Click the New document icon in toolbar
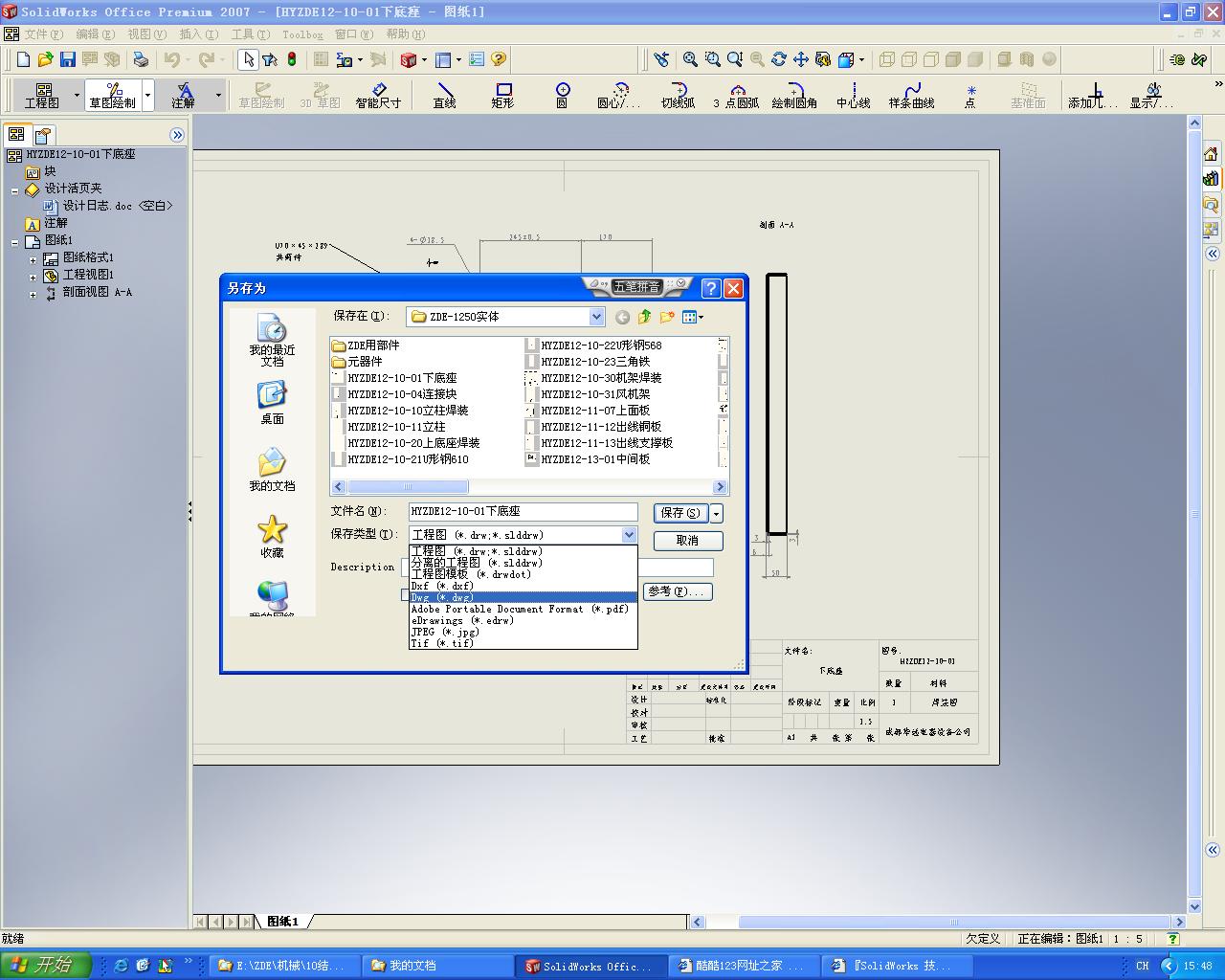Screen dimensions: 1225x980 pyautogui.click(x=23, y=59)
